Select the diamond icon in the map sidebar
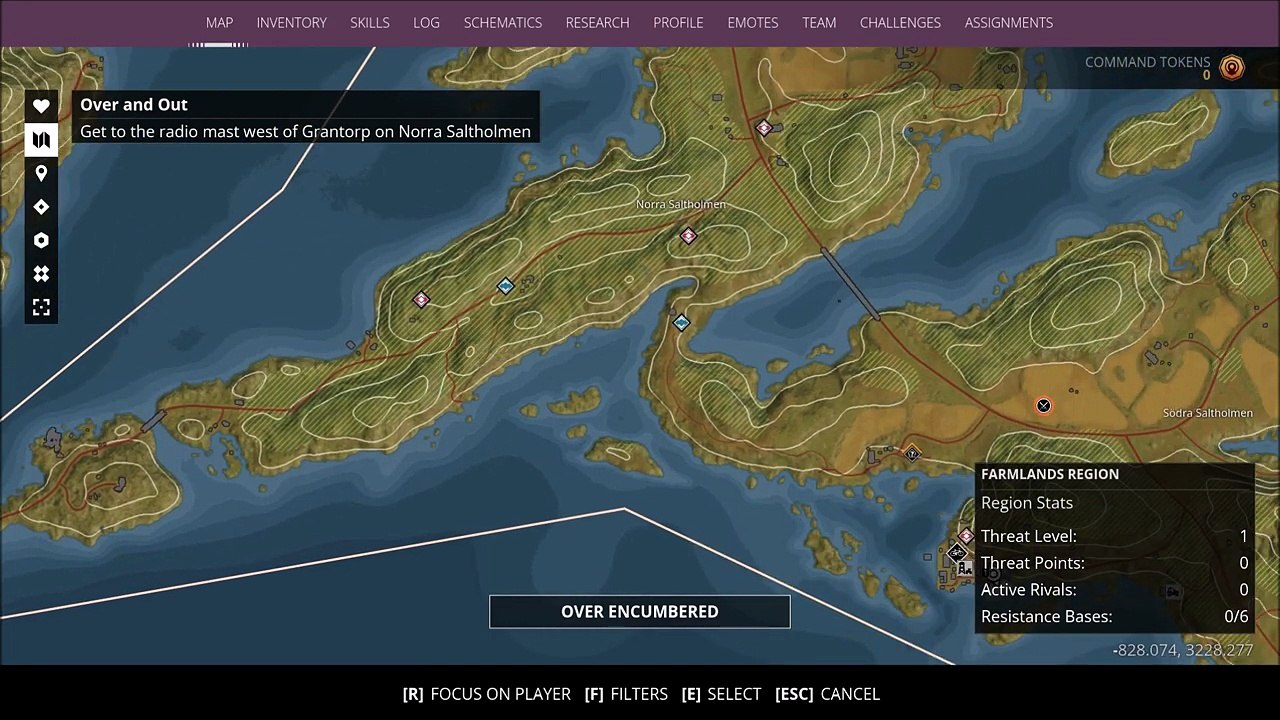This screenshot has height=720, width=1280. pyautogui.click(x=41, y=207)
